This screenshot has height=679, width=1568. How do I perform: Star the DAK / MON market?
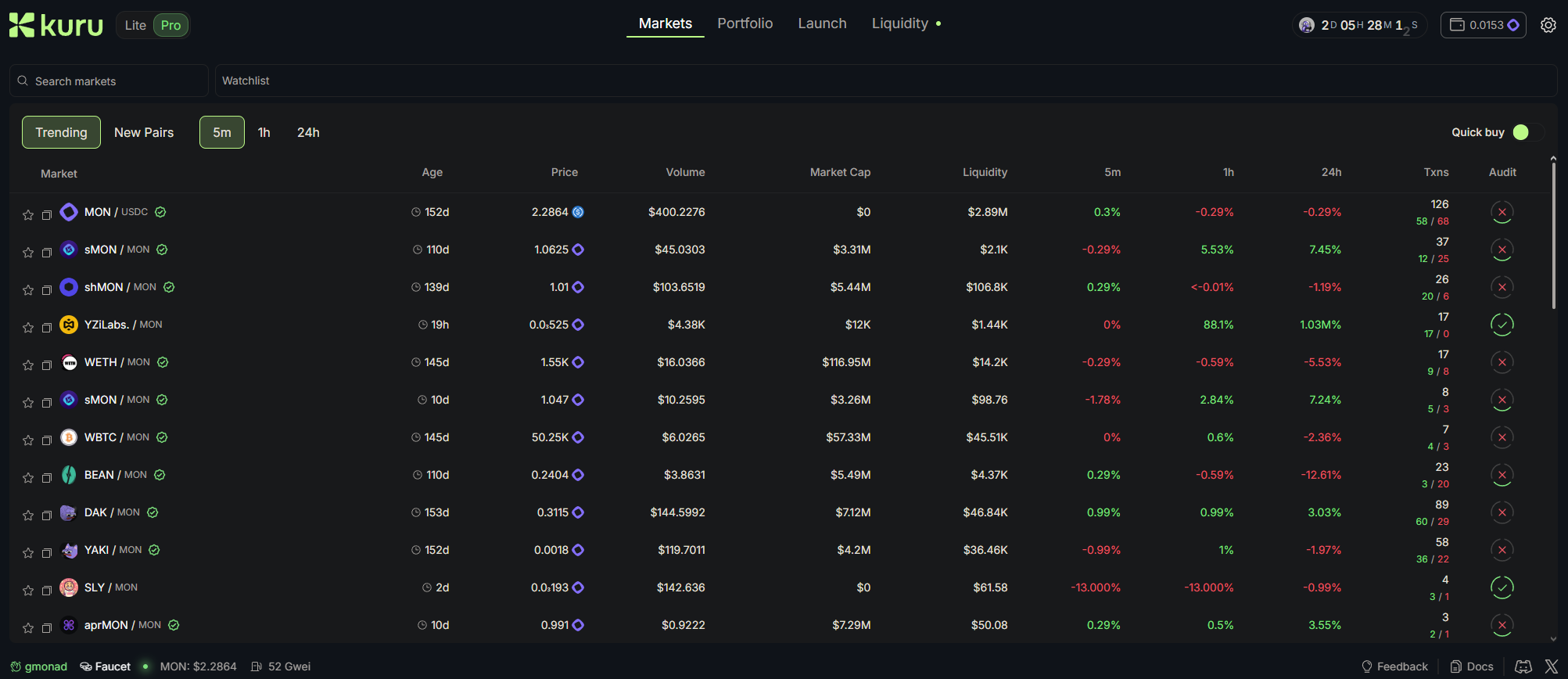(28, 515)
